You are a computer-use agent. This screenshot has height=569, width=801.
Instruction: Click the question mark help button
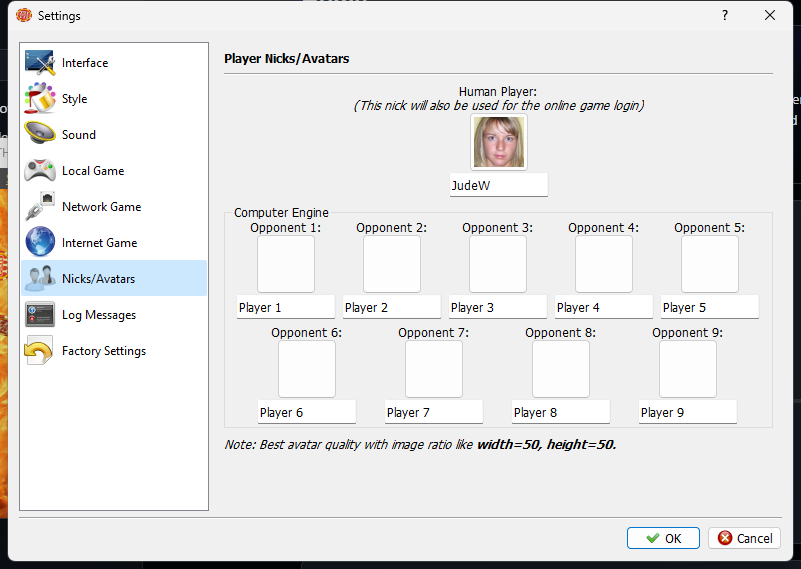point(725,15)
